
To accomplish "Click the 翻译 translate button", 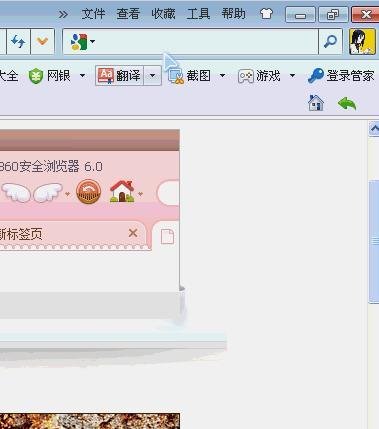I will (x=120, y=76).
